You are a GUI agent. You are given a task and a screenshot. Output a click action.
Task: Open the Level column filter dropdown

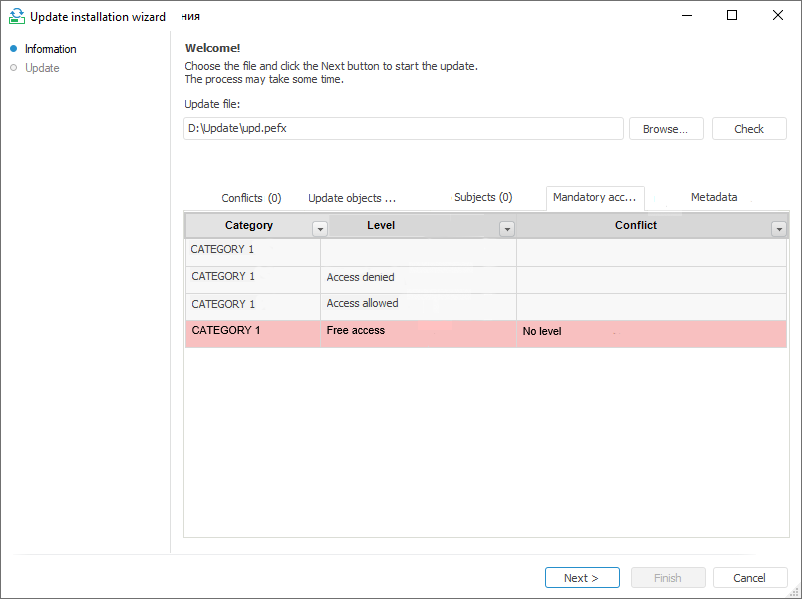point(507,229)
